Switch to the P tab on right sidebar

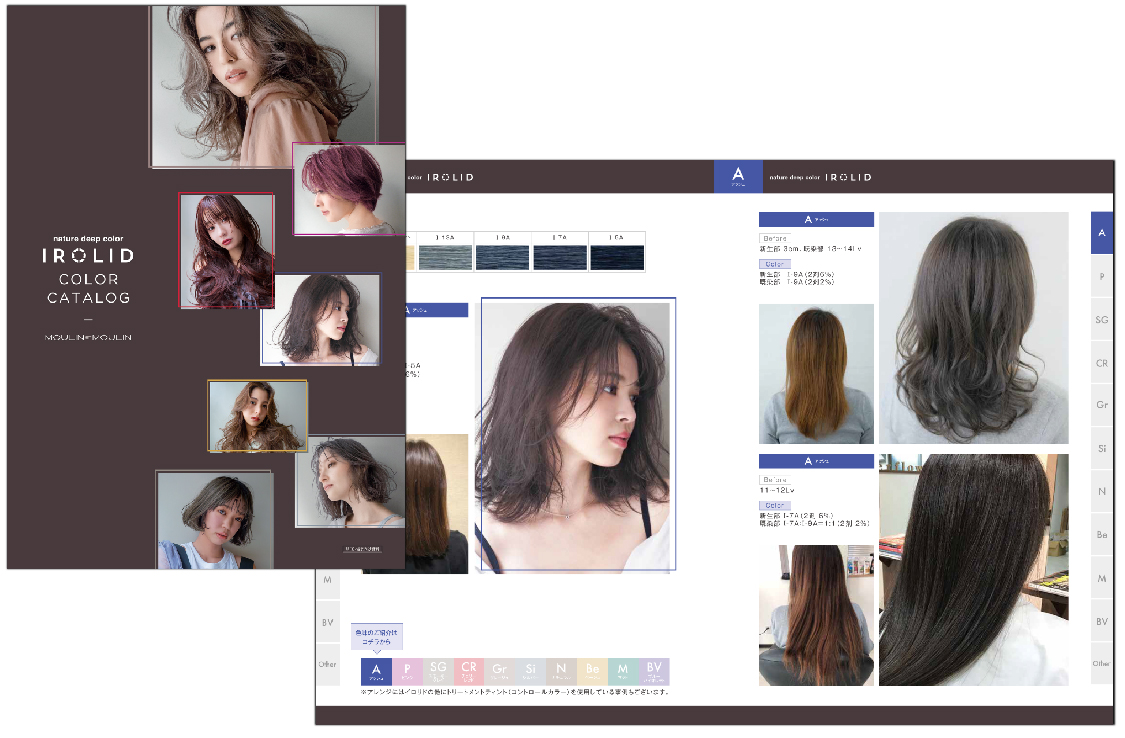click(x=1101, y=276)
